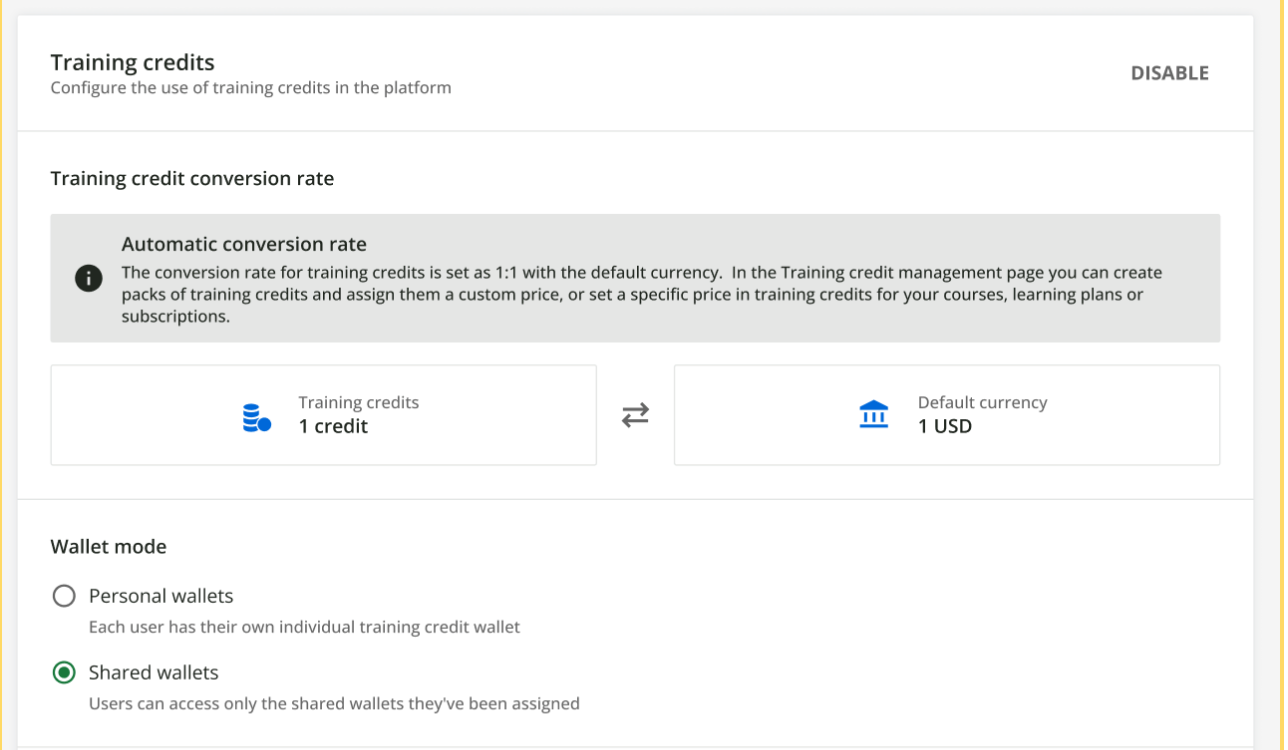Click the bank icon for default currency
1288x750 pixels.
point(874,415)
